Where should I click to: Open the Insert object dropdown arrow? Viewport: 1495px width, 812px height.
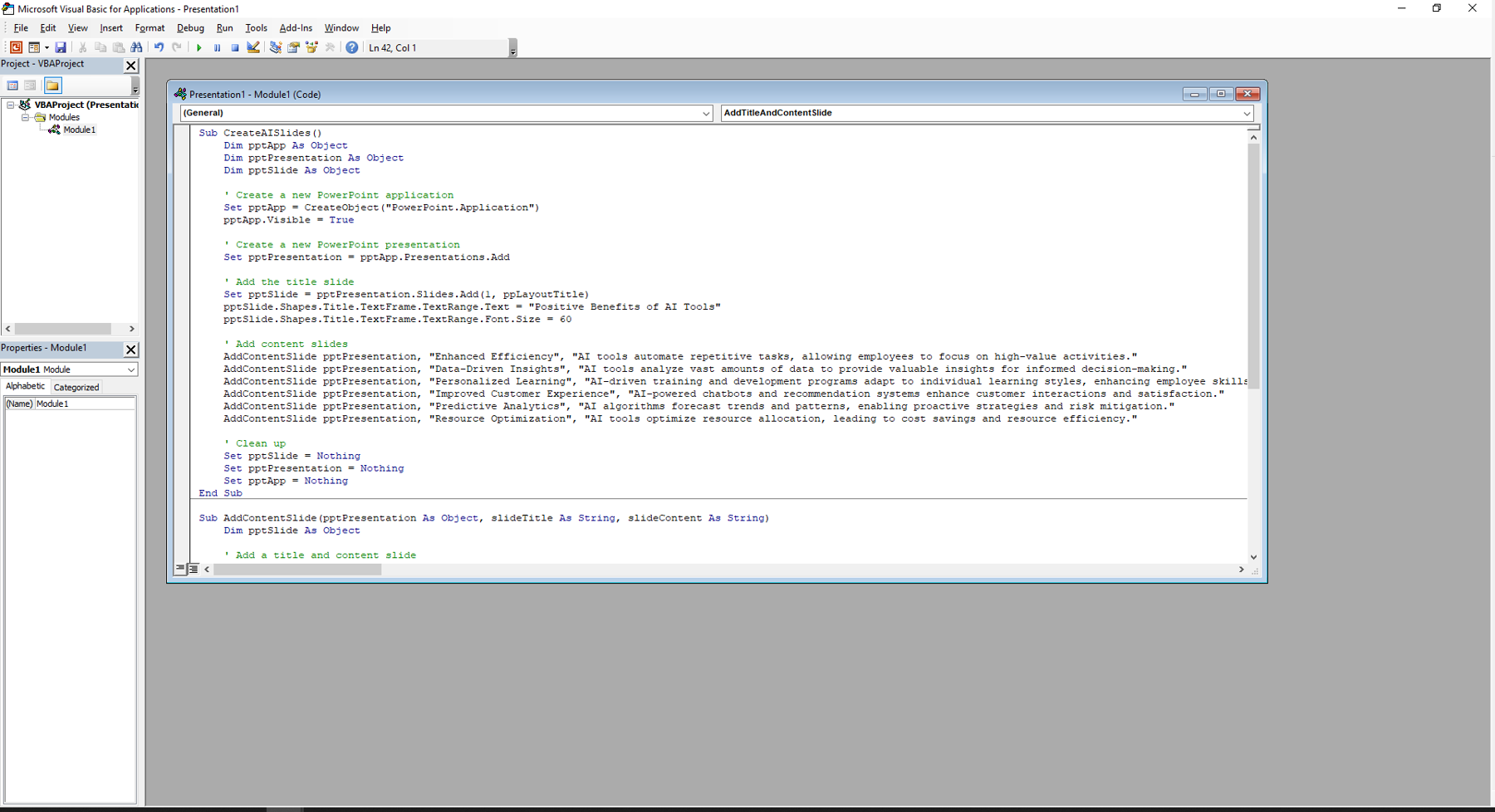[47, 47]
